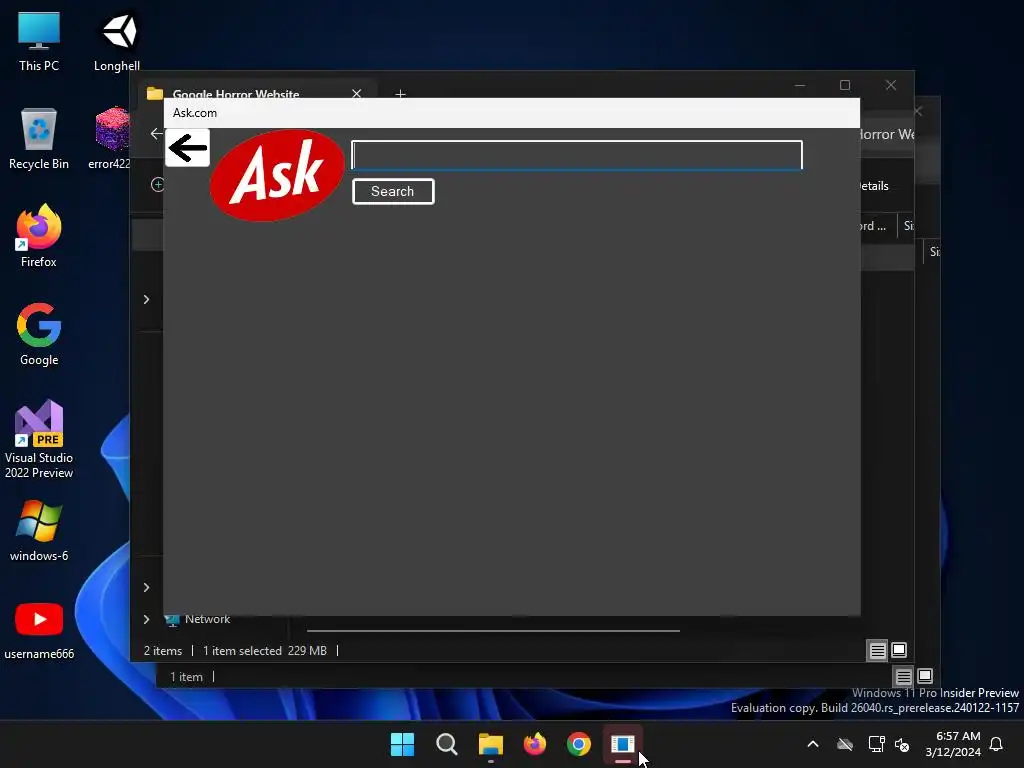The height and width of the screenshot is (768, 1024).
Task: Select the username666 YouTube desktop icon
Action: (x=39, y=630)
